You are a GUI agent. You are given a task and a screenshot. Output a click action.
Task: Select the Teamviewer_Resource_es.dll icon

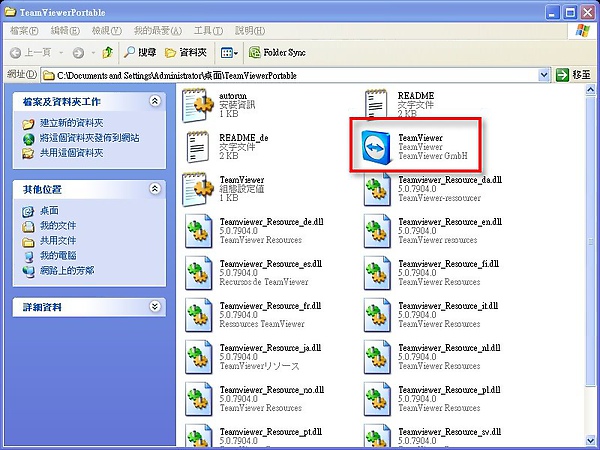(198, 273)
